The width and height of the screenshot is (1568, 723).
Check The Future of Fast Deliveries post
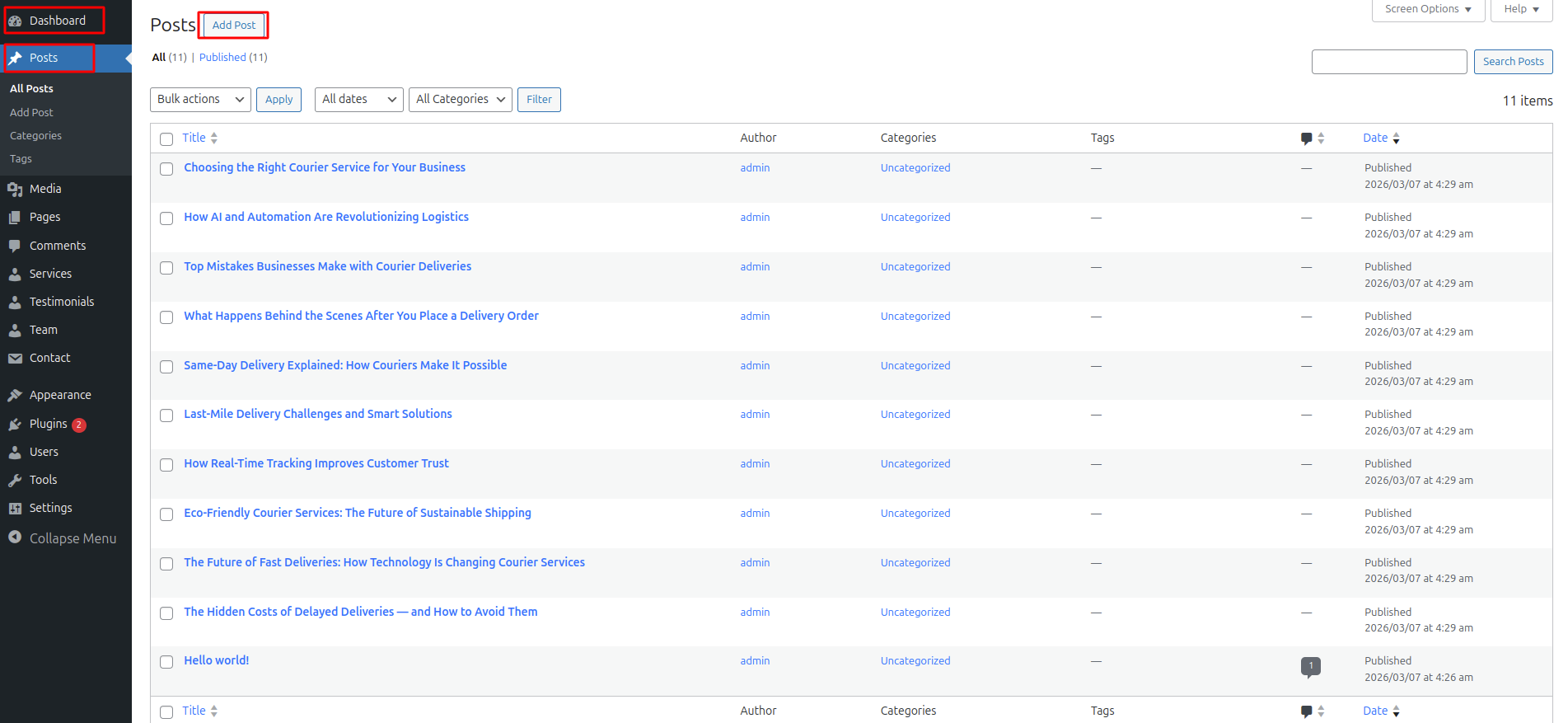pos(166,564)
